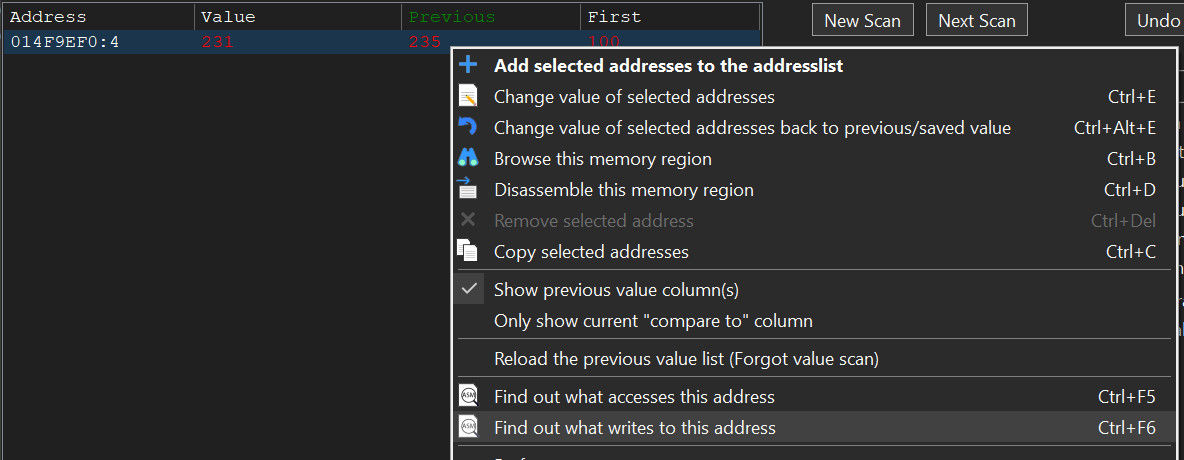The height and width of the screenshot is (460, 1184).
Task: Click the magnifier icon for what accesses
Action: click(468, 397)
